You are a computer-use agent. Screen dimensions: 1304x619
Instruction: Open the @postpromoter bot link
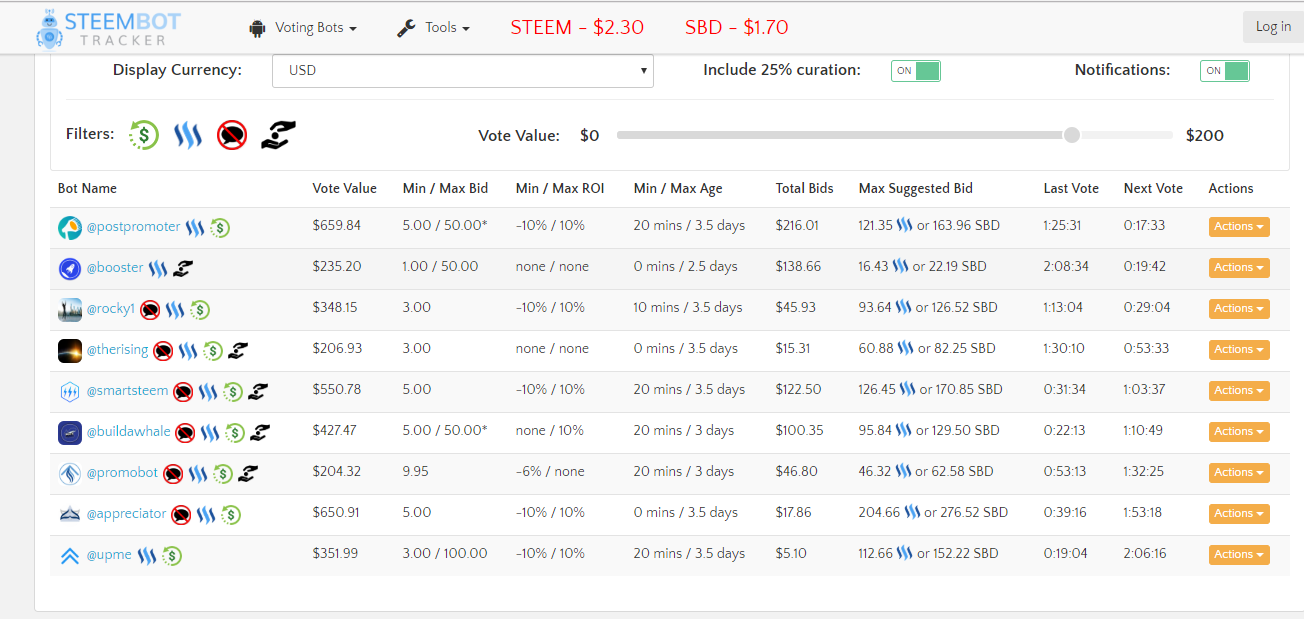tap(133, 227)
